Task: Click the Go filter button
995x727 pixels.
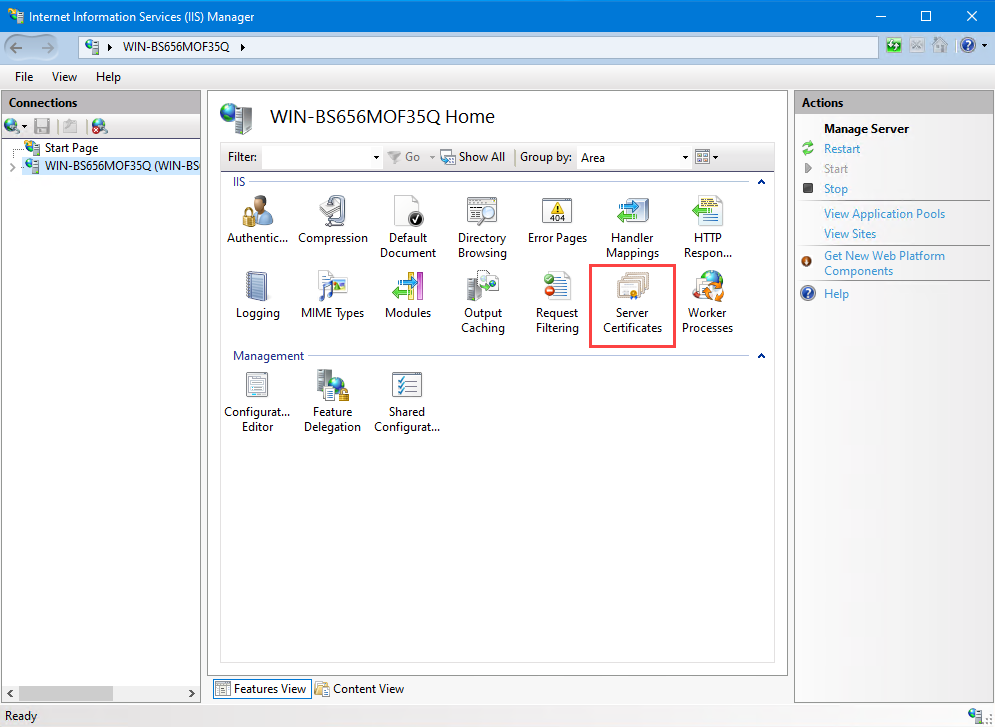Action: (x=404, y=157)
